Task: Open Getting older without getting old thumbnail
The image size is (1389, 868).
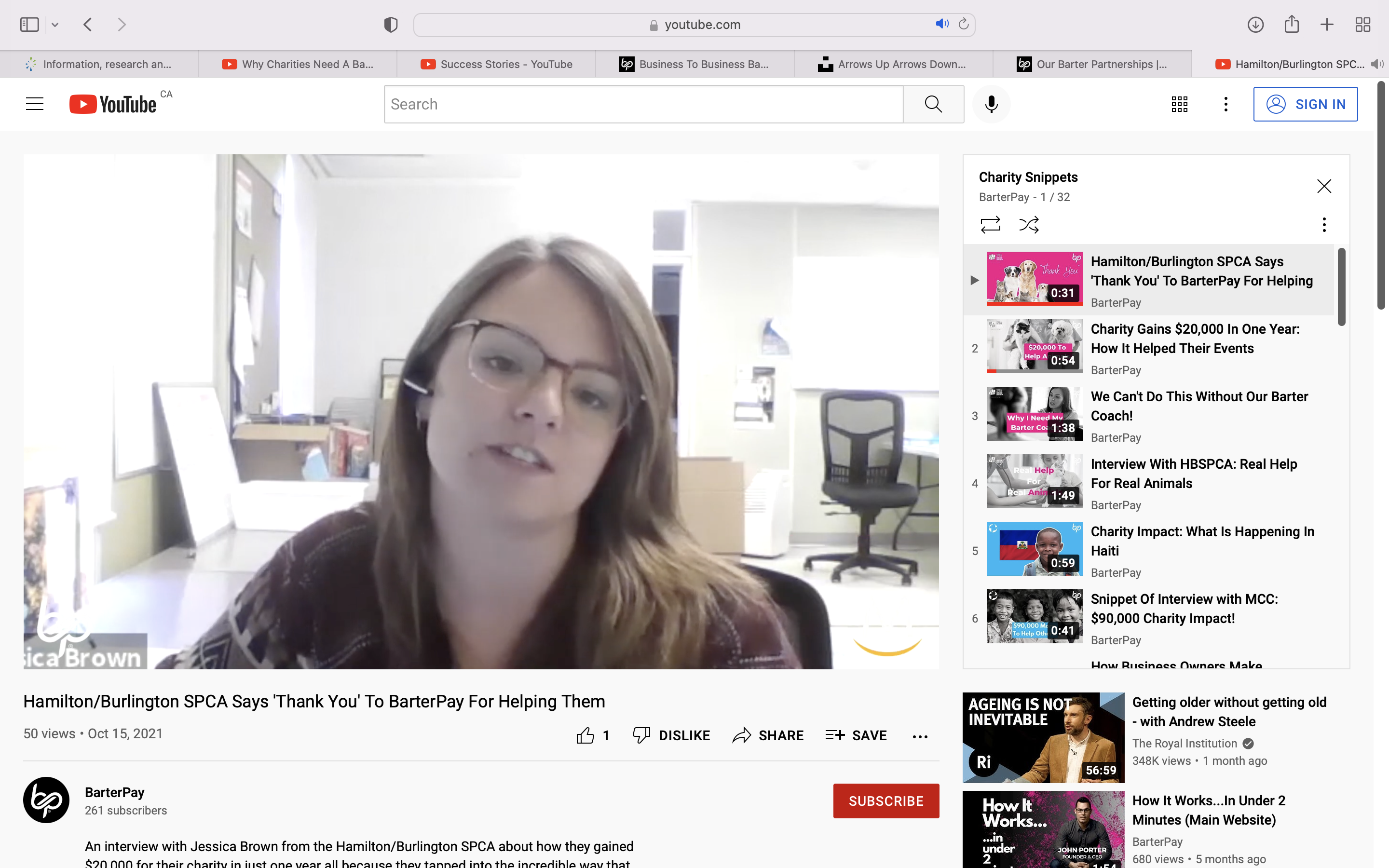Action: [1044, 738]
